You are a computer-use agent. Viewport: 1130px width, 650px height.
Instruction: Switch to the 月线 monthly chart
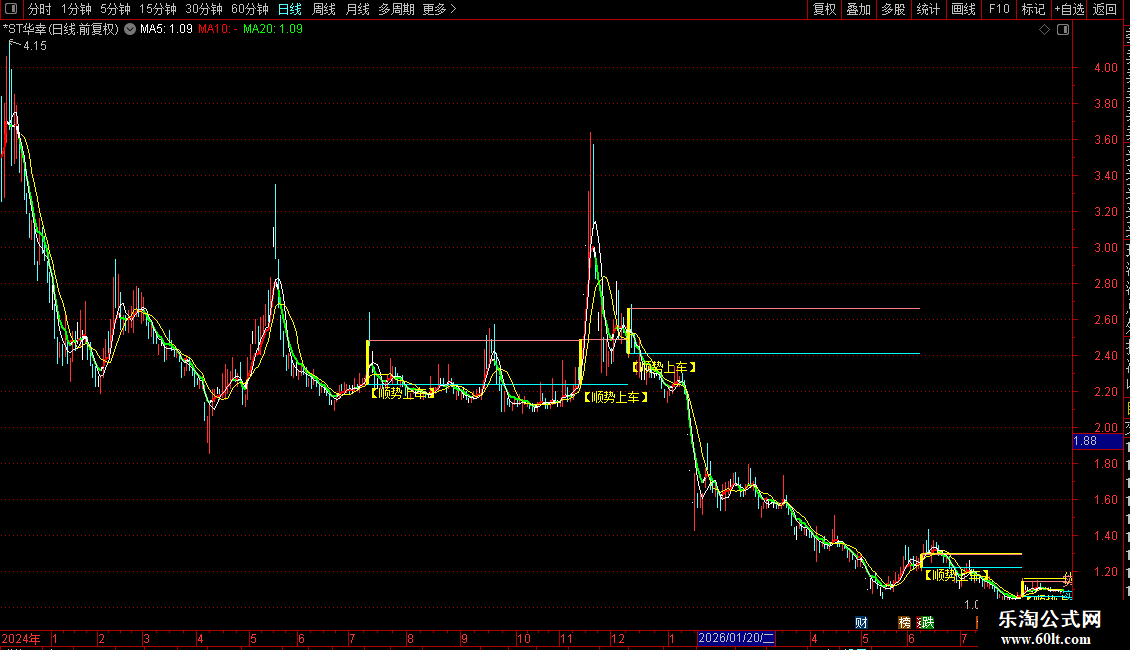pyautogui.click(x=357, y=9)
